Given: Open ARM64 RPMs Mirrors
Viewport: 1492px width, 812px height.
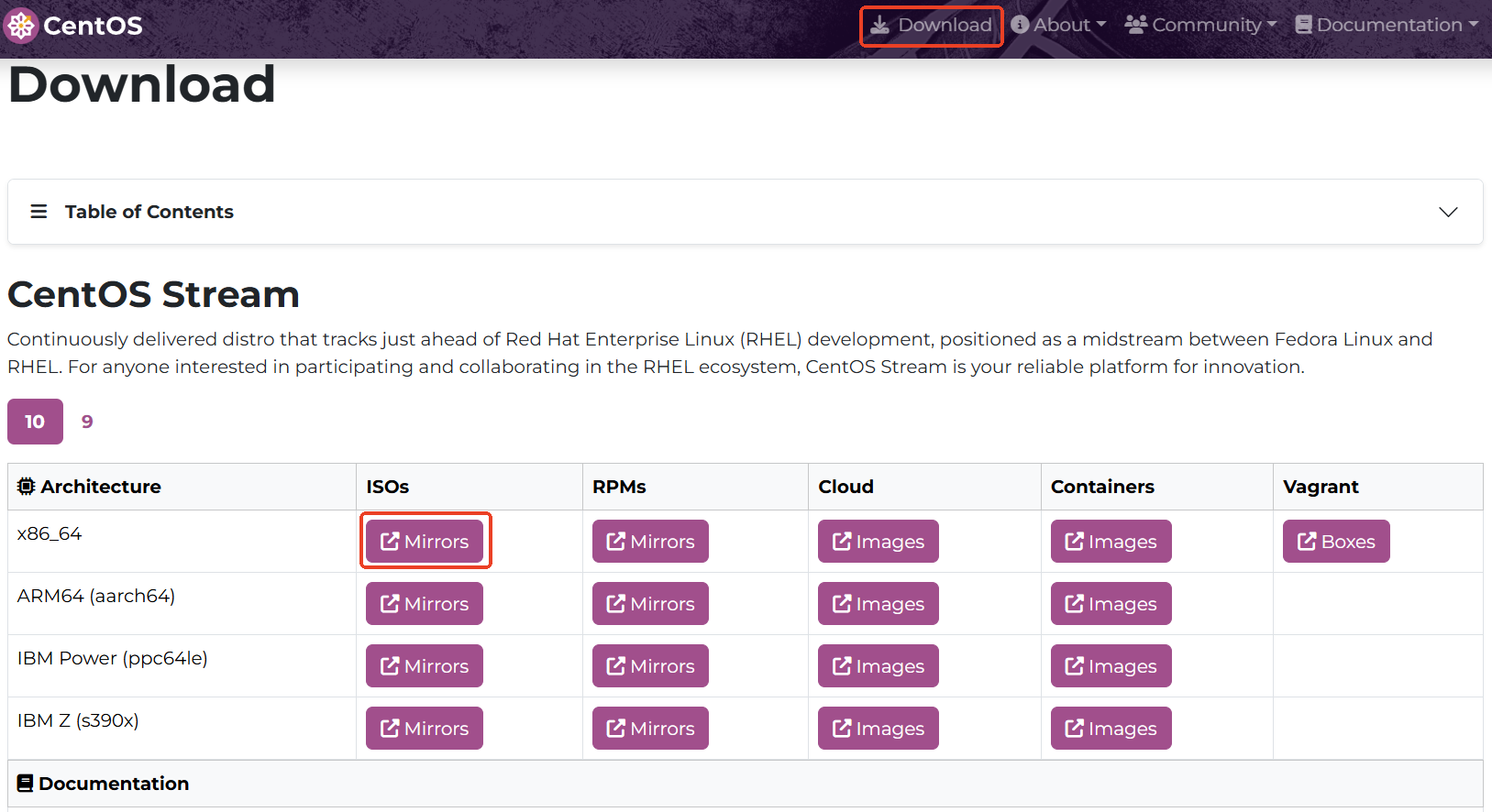Looking at the screenshot, I should click(650, 604).
